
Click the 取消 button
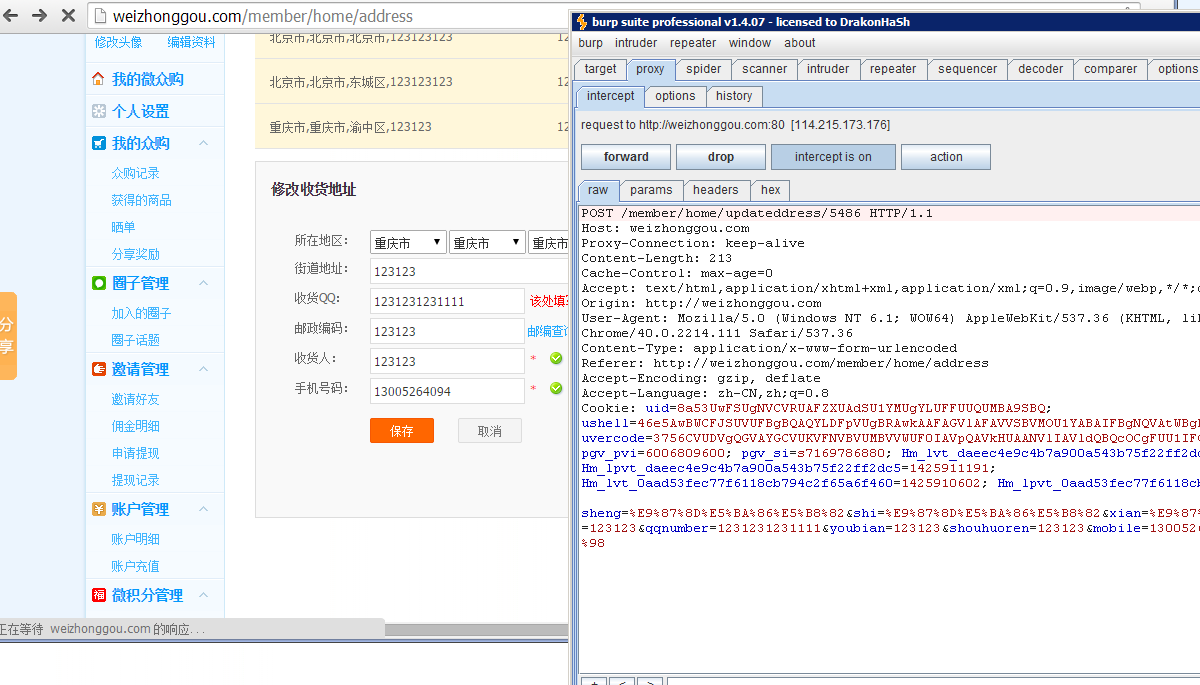click(490, 431)
